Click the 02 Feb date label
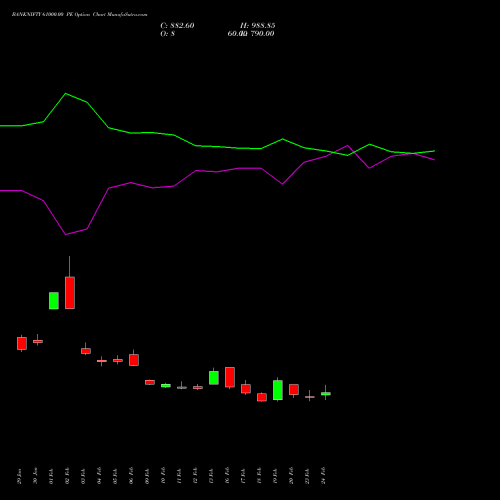Image resolution: width=500 pixels, height=500 pixels. (x=67, y=476)
